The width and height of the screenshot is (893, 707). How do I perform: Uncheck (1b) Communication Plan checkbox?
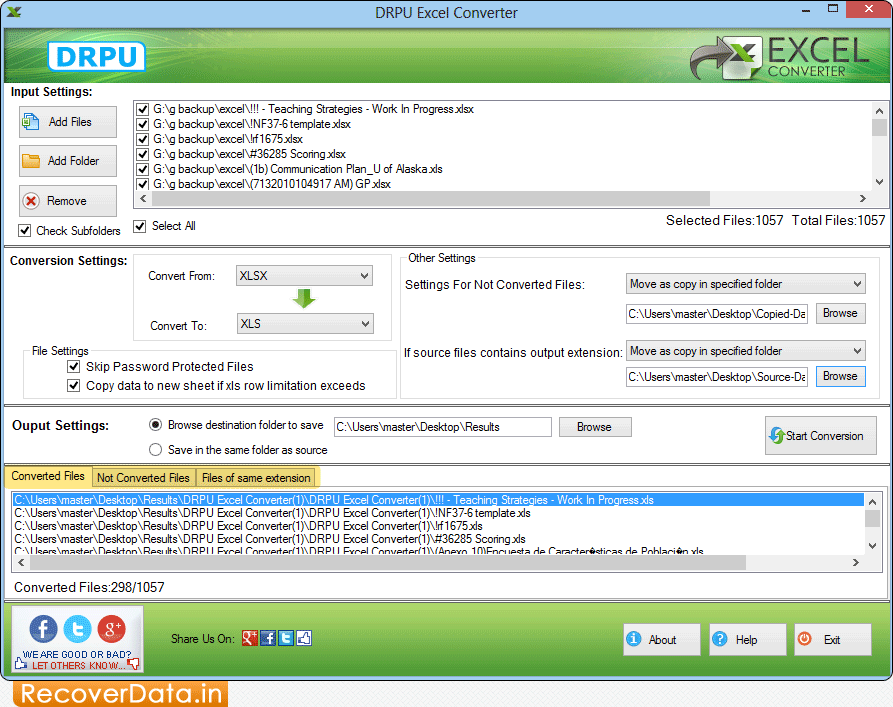point(142,169)
